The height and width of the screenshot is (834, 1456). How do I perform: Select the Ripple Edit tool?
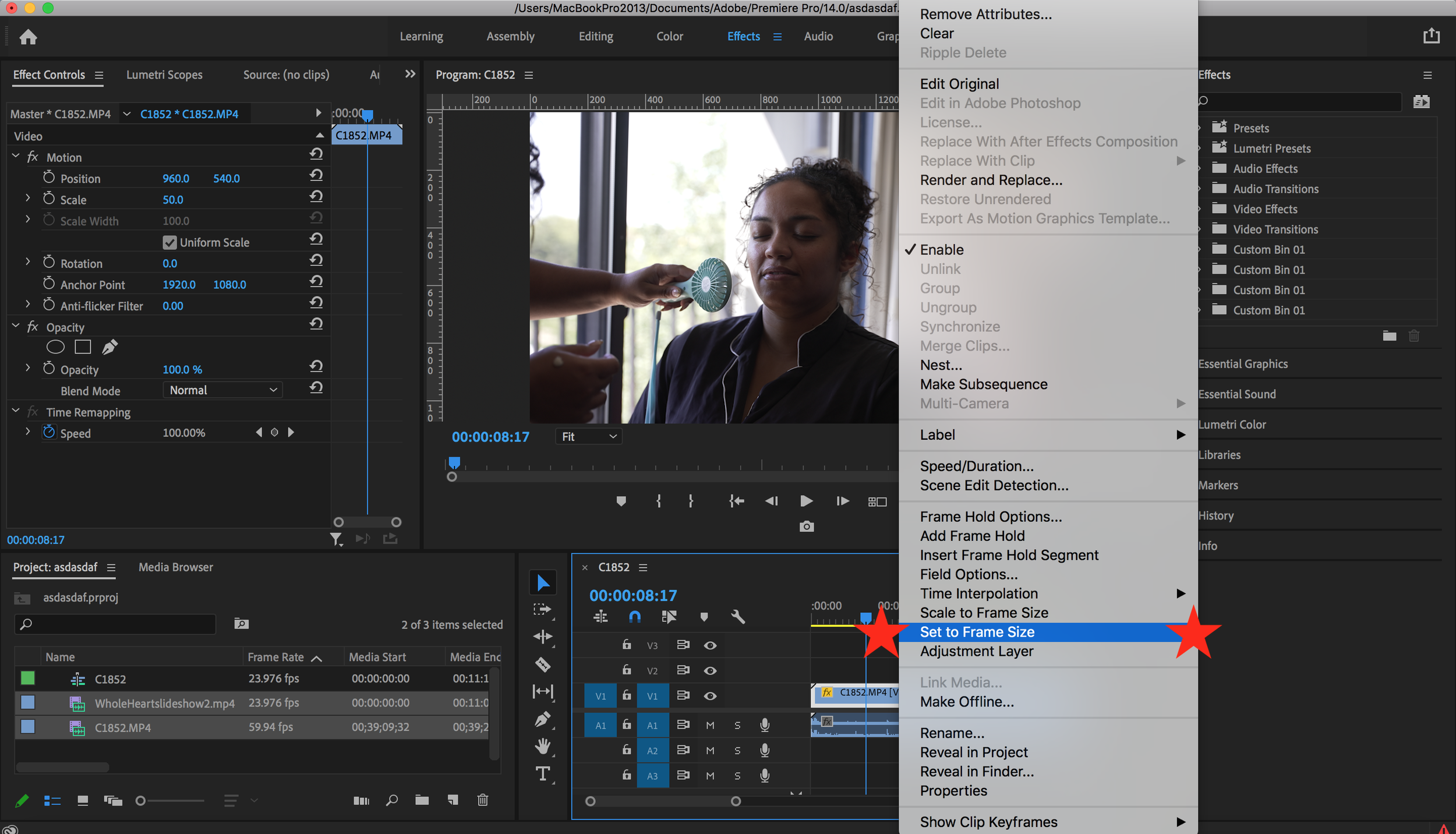[543, 637]
